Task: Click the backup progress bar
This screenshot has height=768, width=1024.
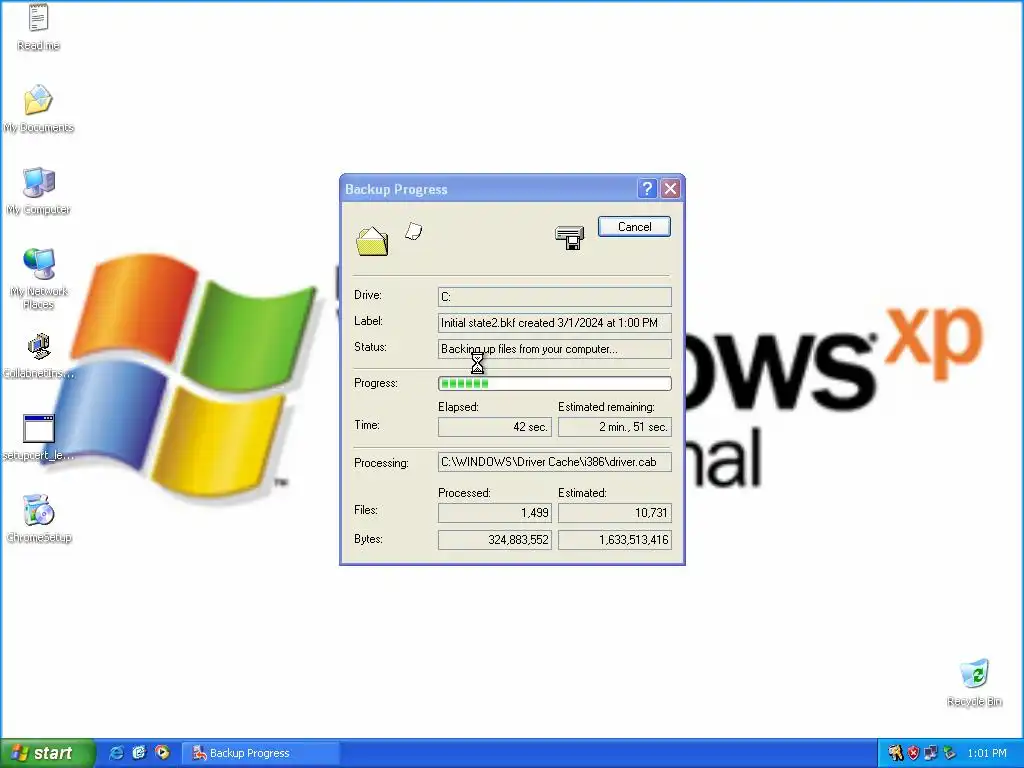Action: coord(554,383)
